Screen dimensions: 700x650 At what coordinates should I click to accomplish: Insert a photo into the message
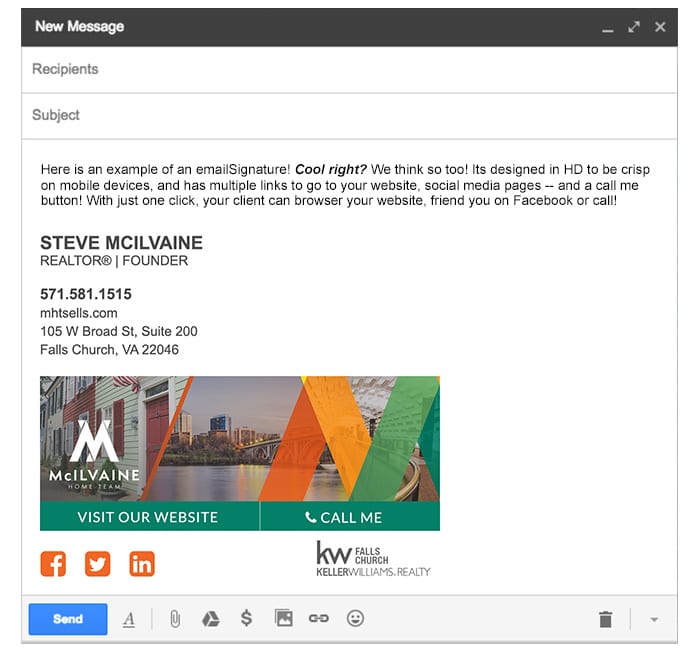[x=284, y=618]
